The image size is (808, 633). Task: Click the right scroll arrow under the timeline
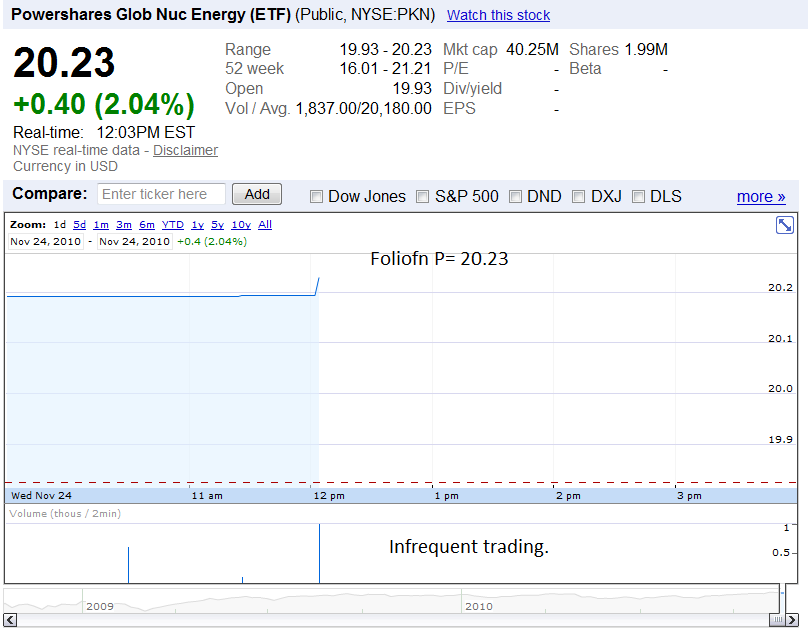793,619
